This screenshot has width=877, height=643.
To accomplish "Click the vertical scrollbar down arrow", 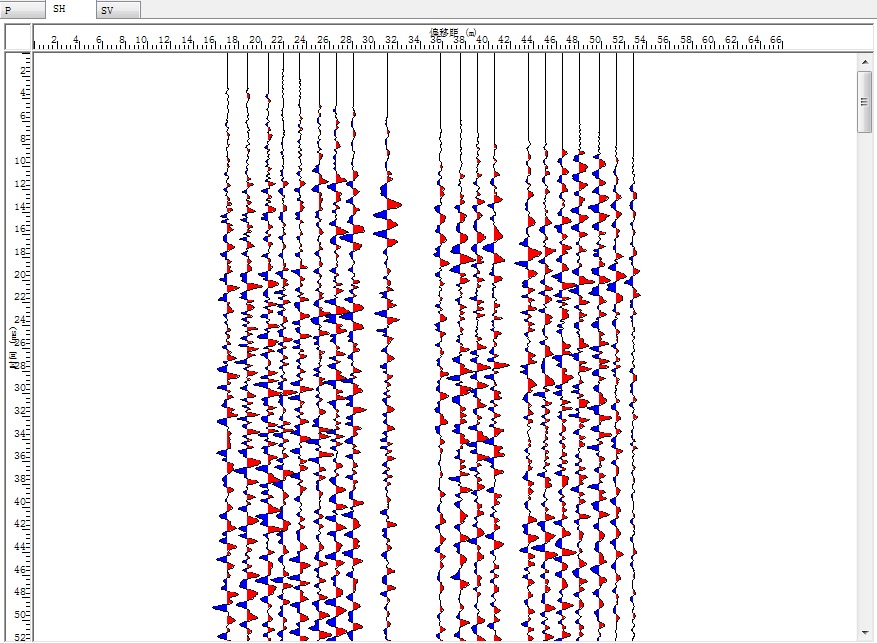I will [x=865, y=635].
